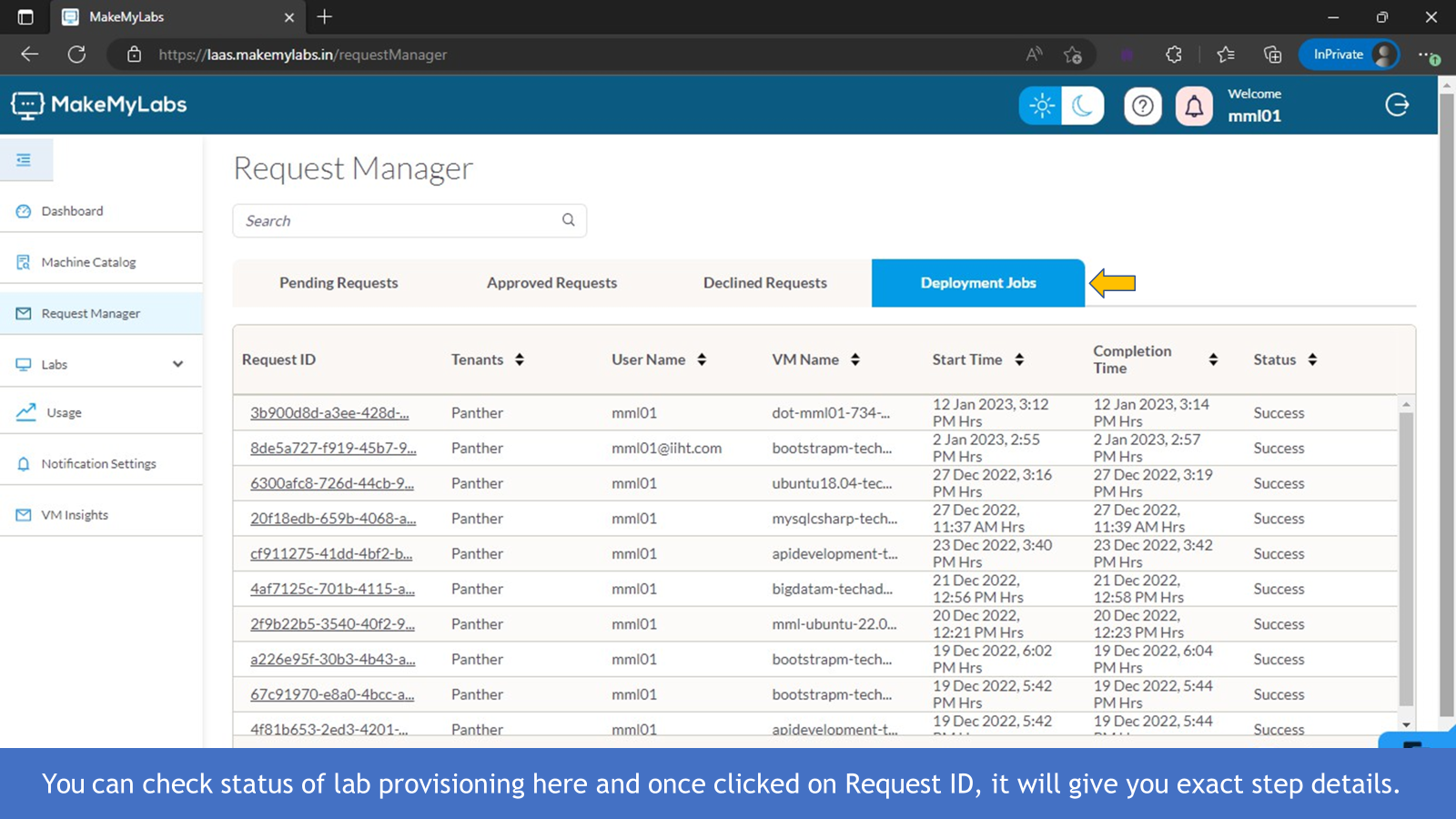Switch to dark mode moon toggle

(x=1082, y=106)
